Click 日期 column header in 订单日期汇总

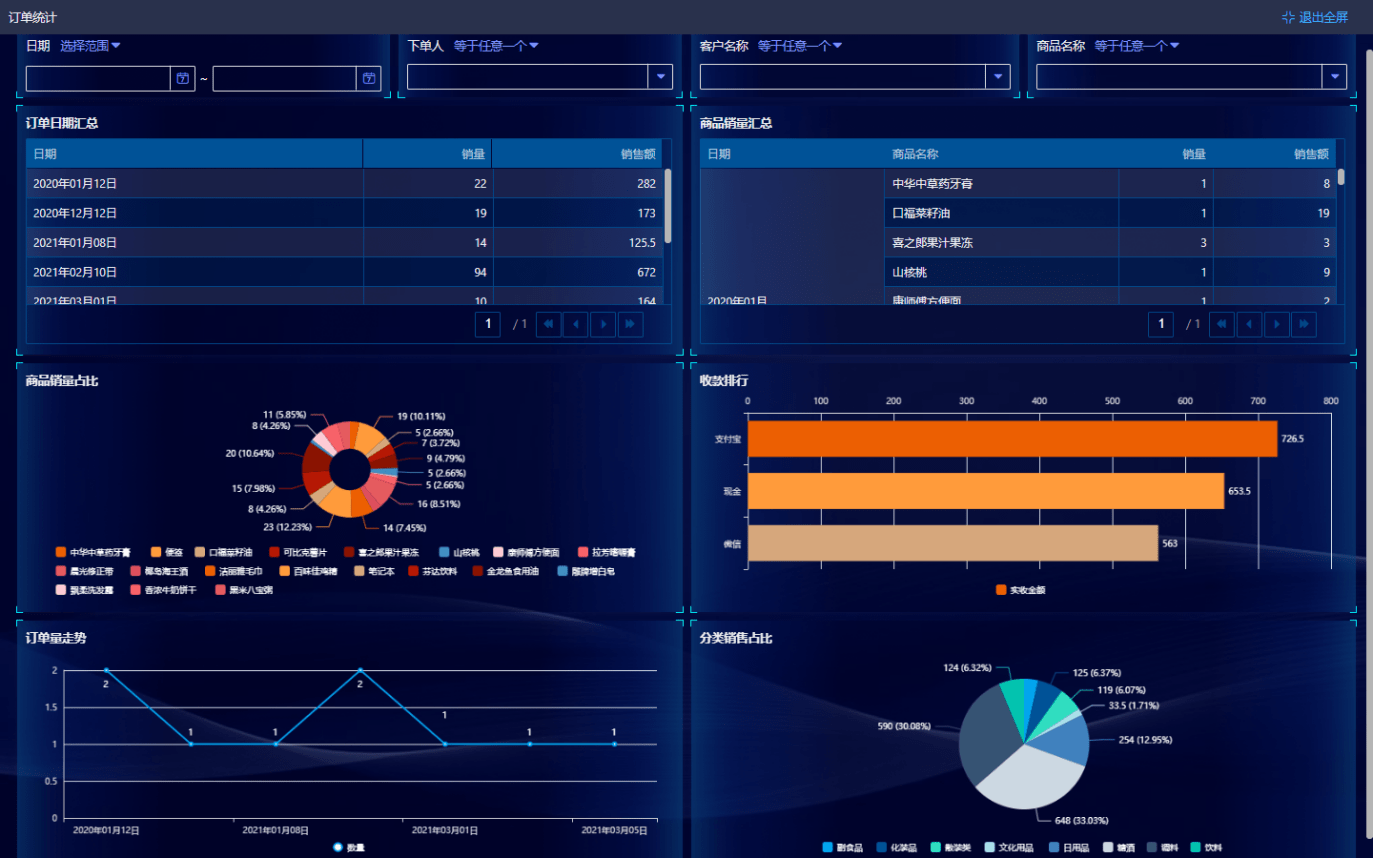194,154
